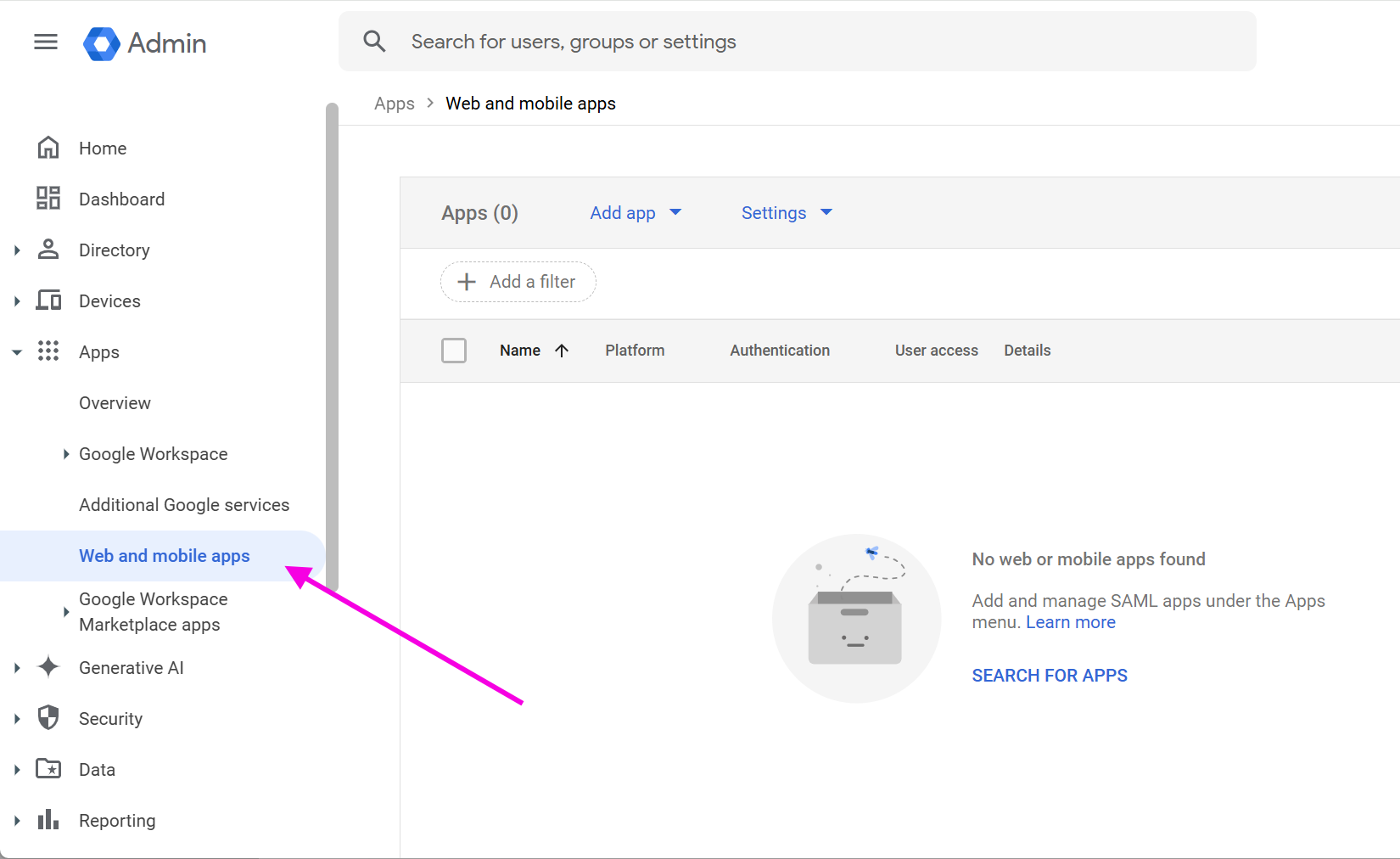Expand Google Workspace Marketplace apps arrow
This screenshot has width=1400, height=859.
tap(66, 612)
